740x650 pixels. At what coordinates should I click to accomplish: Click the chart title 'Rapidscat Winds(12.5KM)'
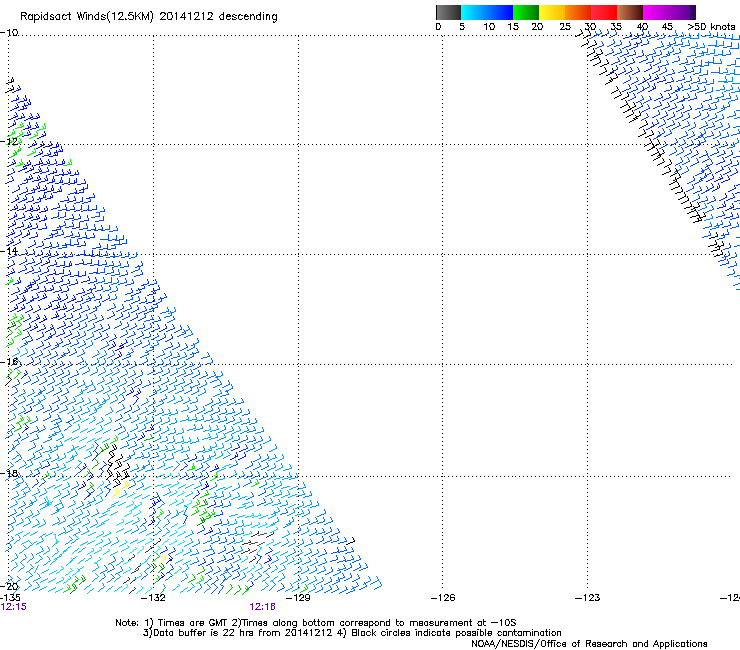click(x=87, y=17)
